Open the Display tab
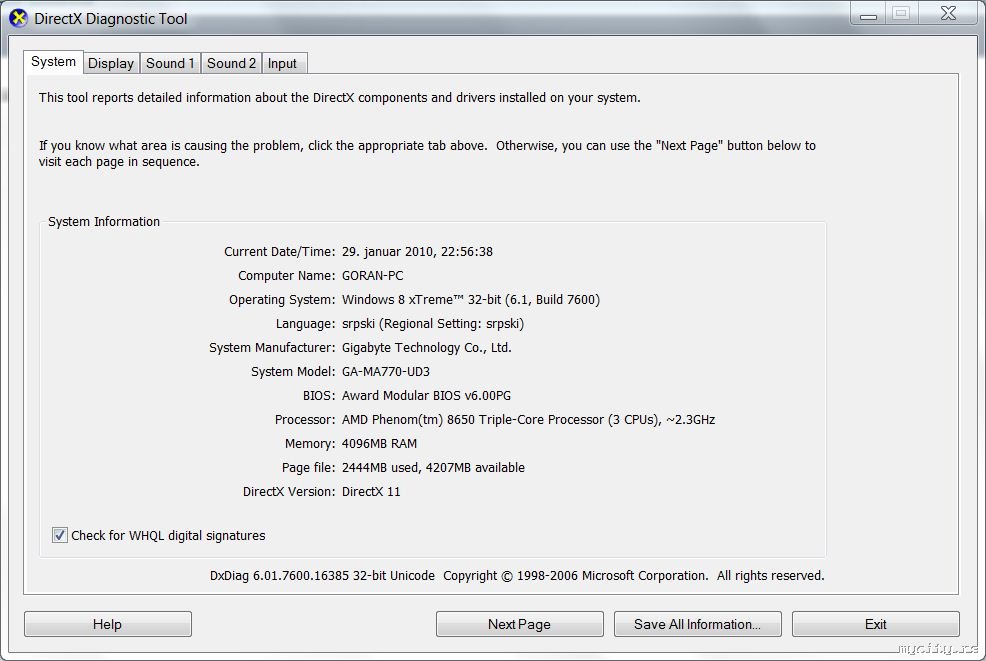This screenshot has width=986, height=661. coord(111,64)
